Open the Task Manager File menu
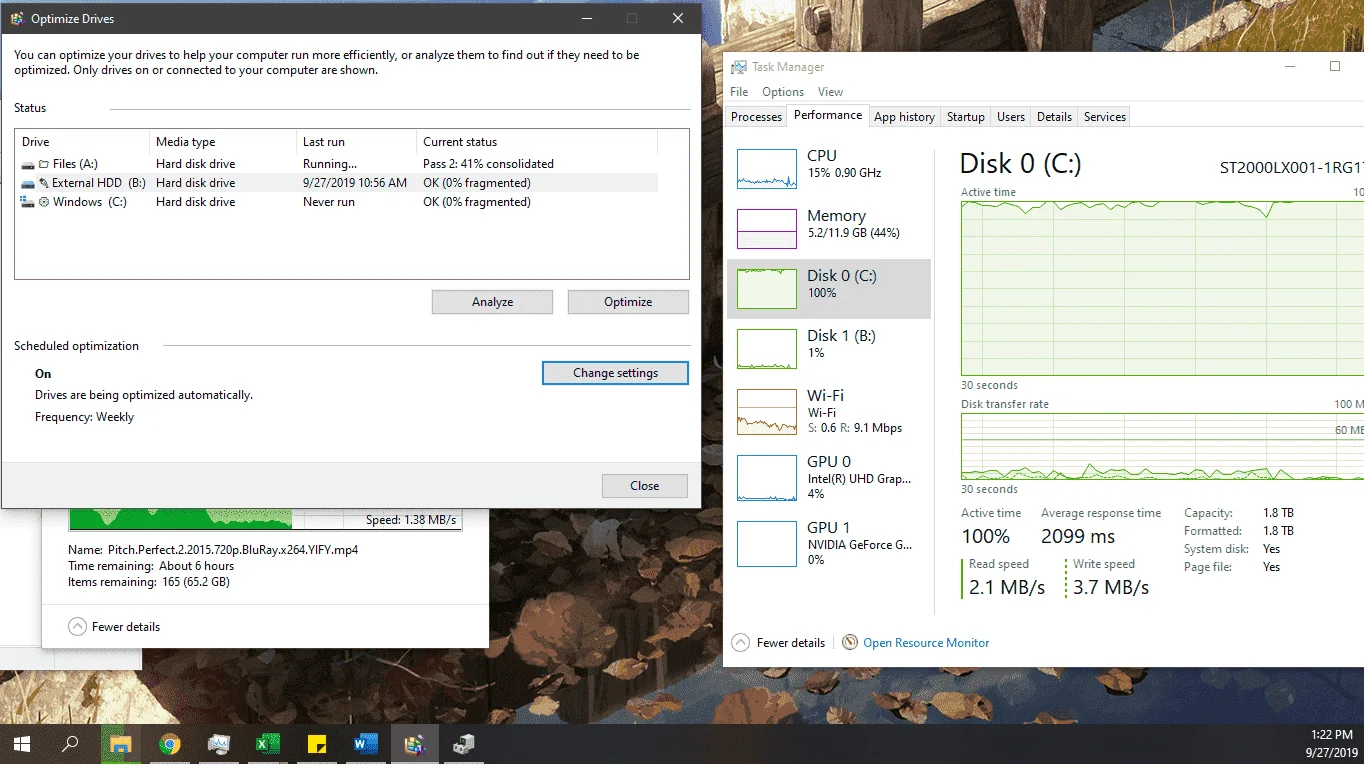1368x768 pixels. click(x=739, y=92)
